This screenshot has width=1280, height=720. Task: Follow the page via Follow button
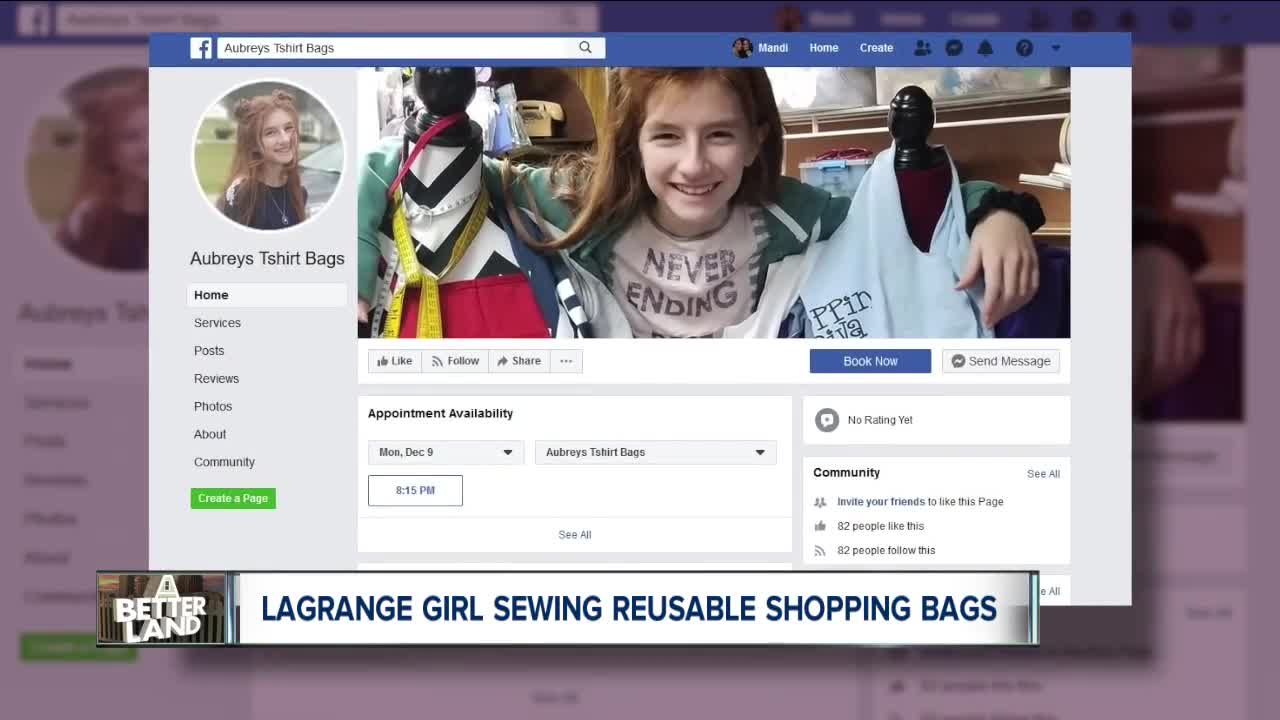point(455,361)
